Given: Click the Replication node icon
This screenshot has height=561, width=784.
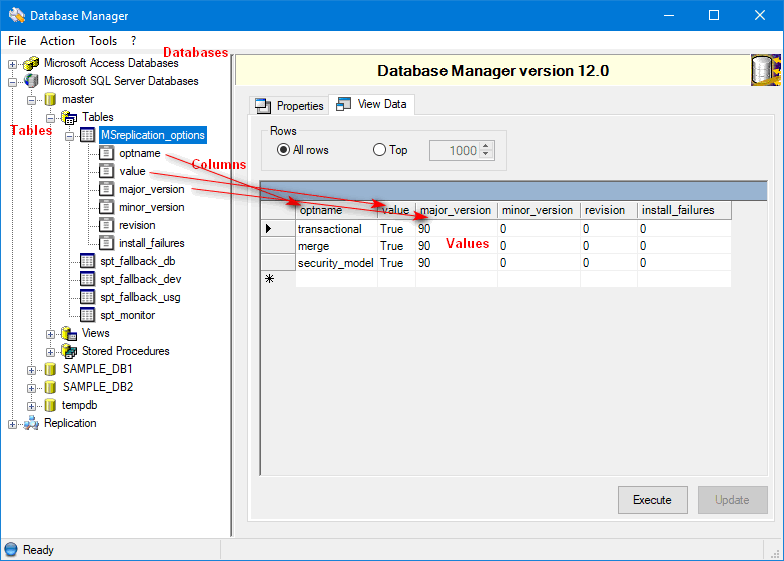Looking at the screenshot, I should (31, 423).
